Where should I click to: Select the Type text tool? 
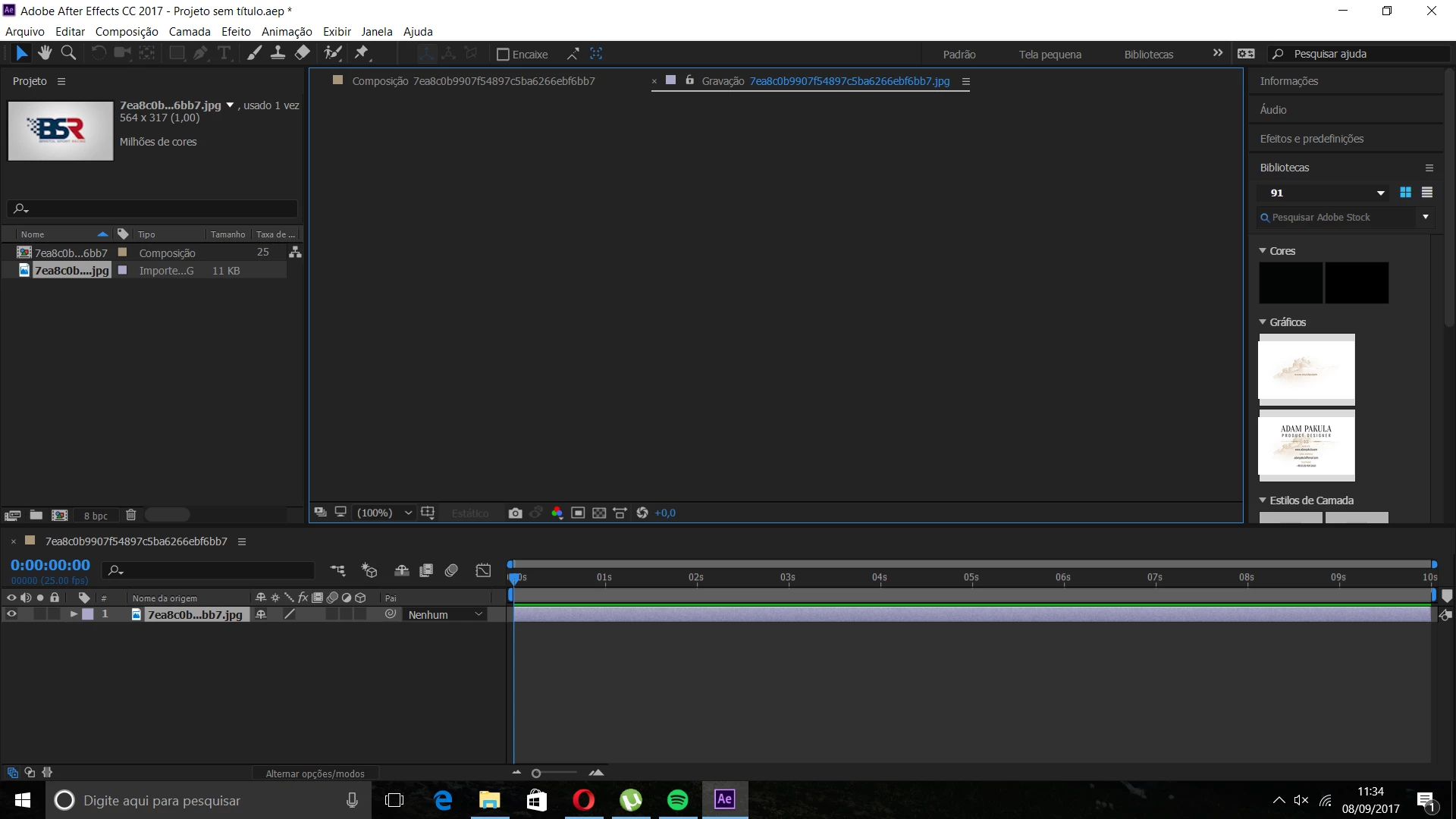(224, 53)
